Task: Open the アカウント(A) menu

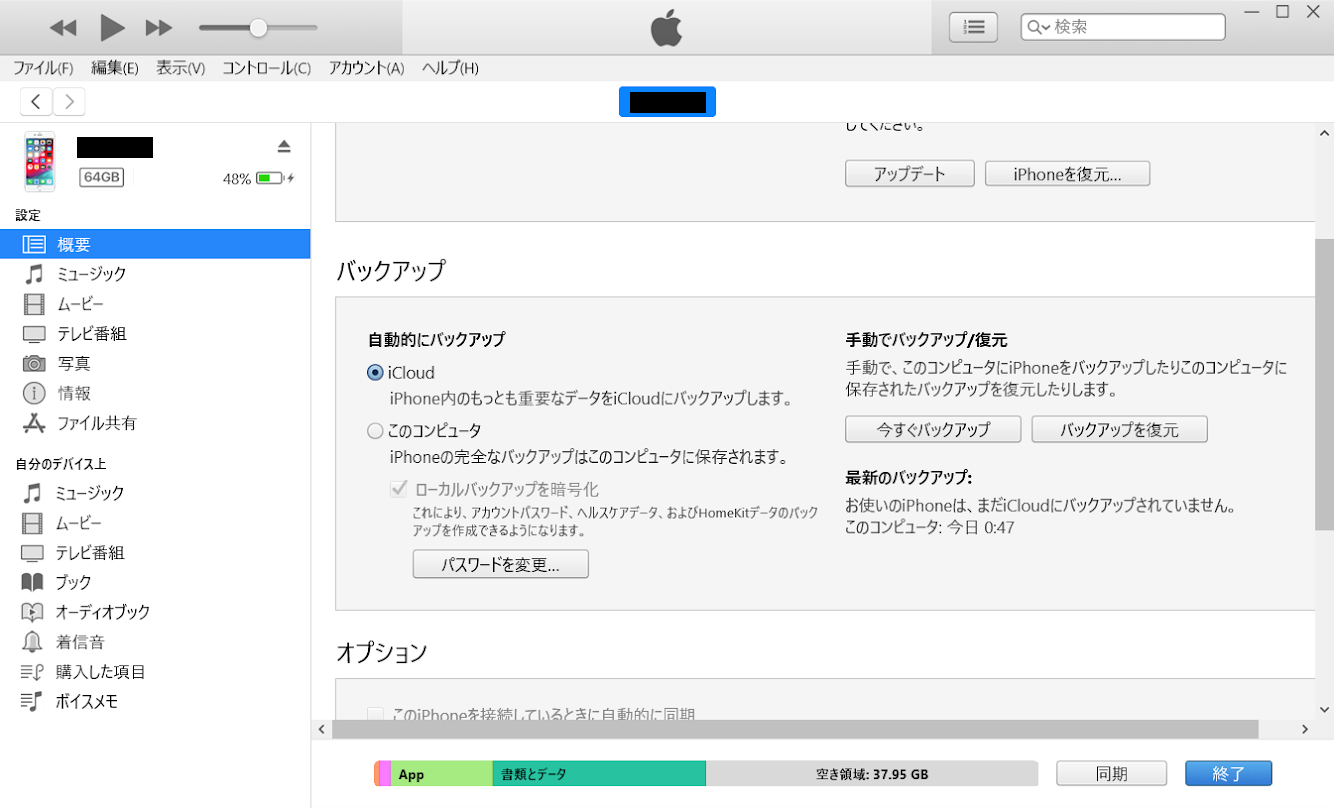Action: point(366,68)
